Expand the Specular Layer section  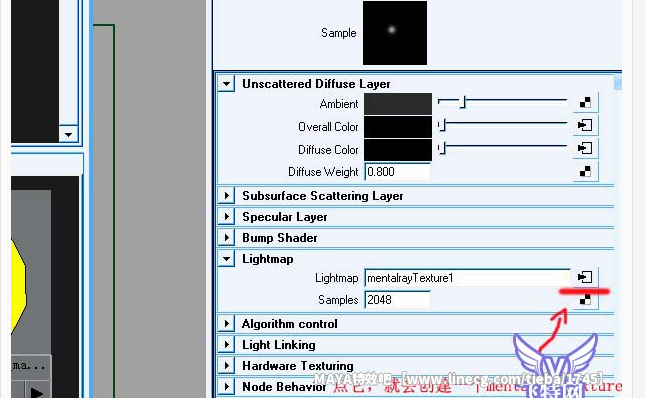226,217
